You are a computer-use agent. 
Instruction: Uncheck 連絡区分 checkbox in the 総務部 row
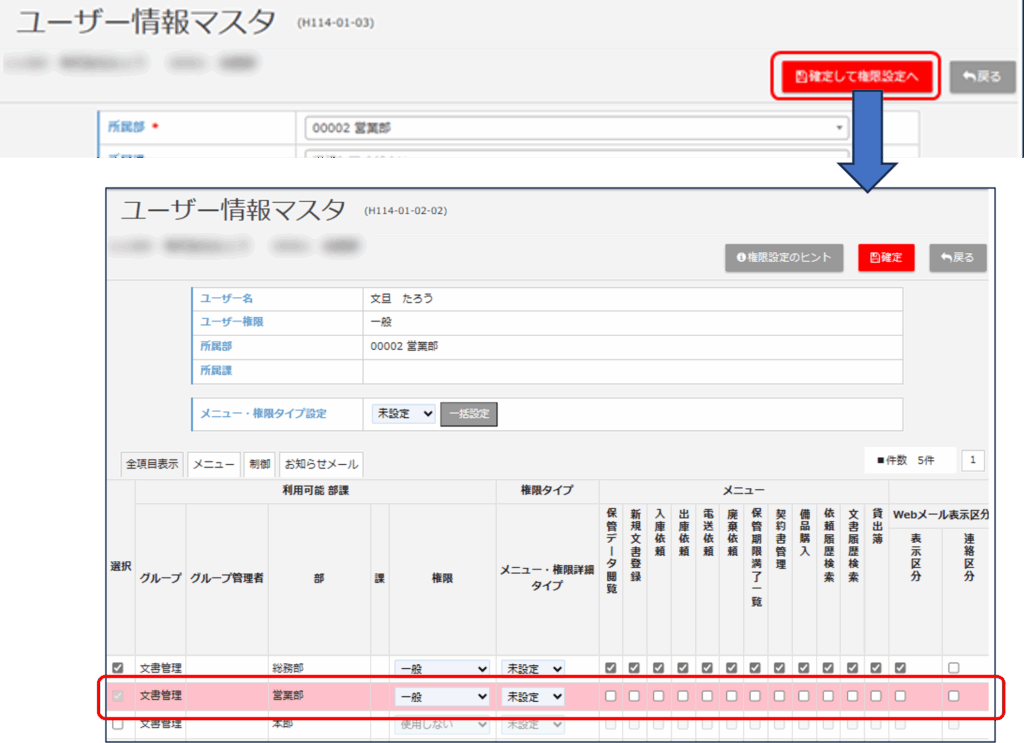click(x=954, y=668)
